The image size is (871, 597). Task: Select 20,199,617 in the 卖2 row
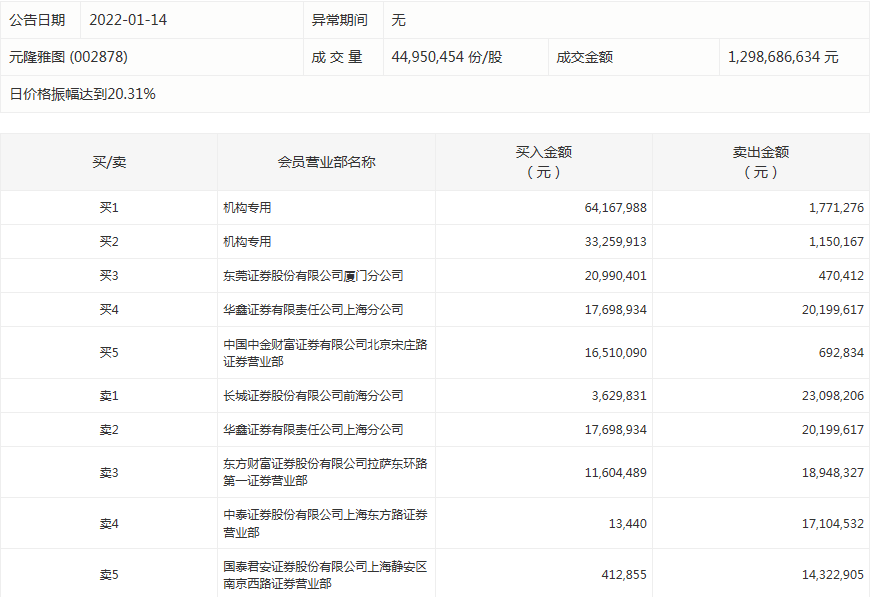point(833,429)
